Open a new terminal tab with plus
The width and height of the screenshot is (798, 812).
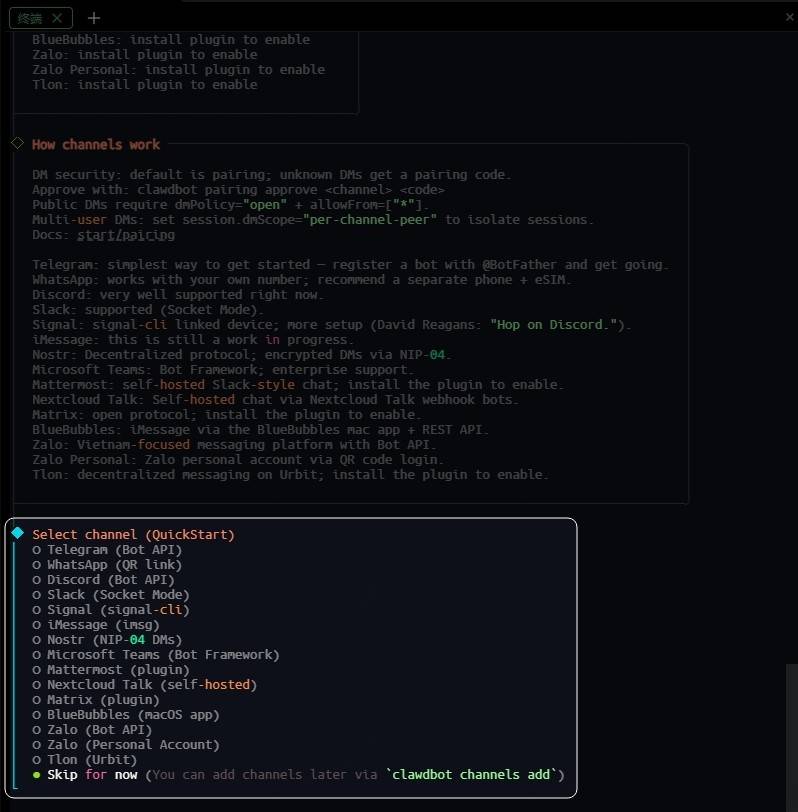pos(94,19)
